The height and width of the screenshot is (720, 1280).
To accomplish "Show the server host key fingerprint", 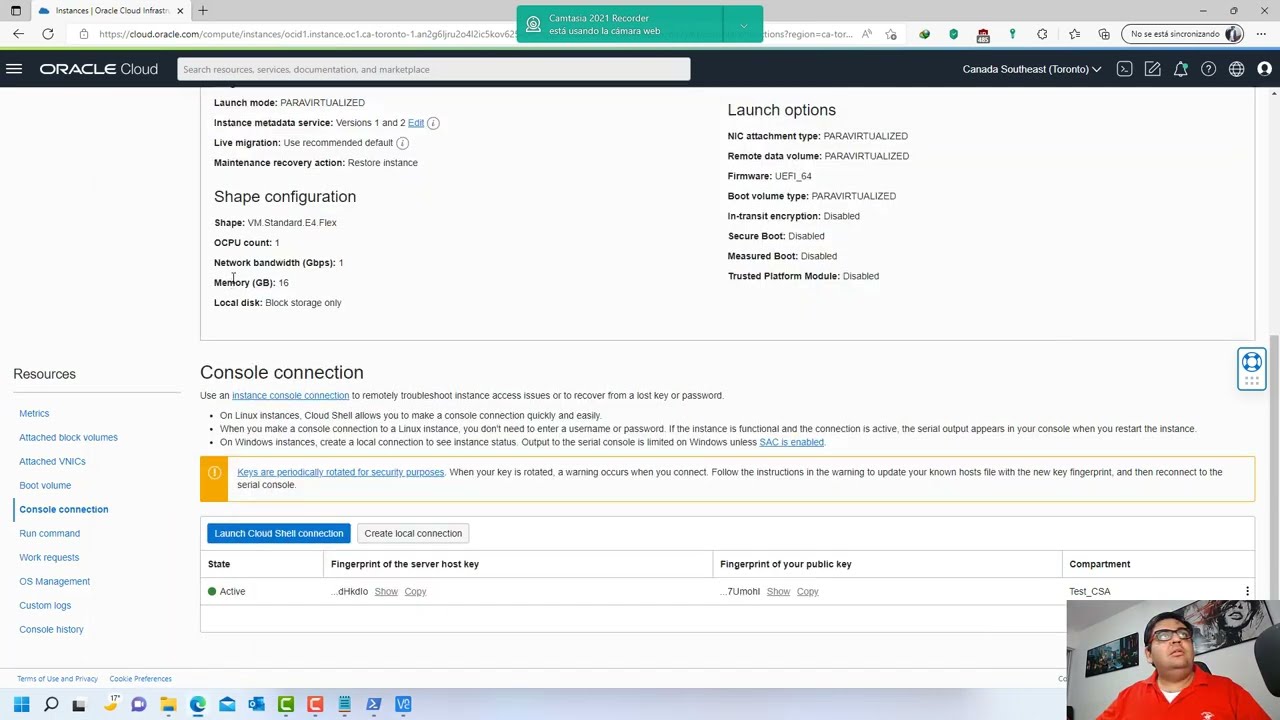I will (x=386, y=591).
